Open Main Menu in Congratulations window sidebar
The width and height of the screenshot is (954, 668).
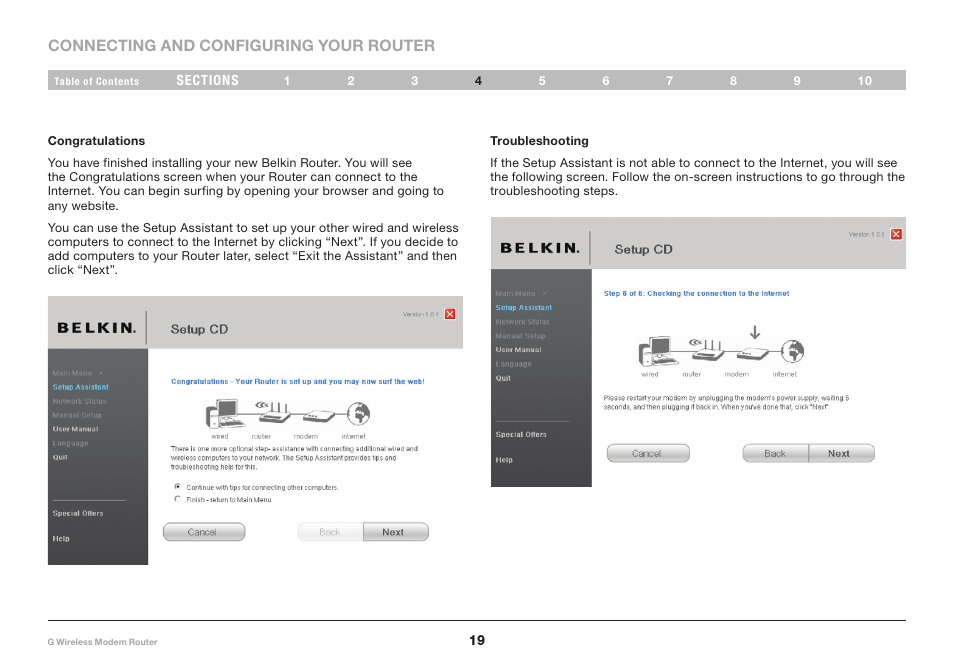(x=72, y=373)
